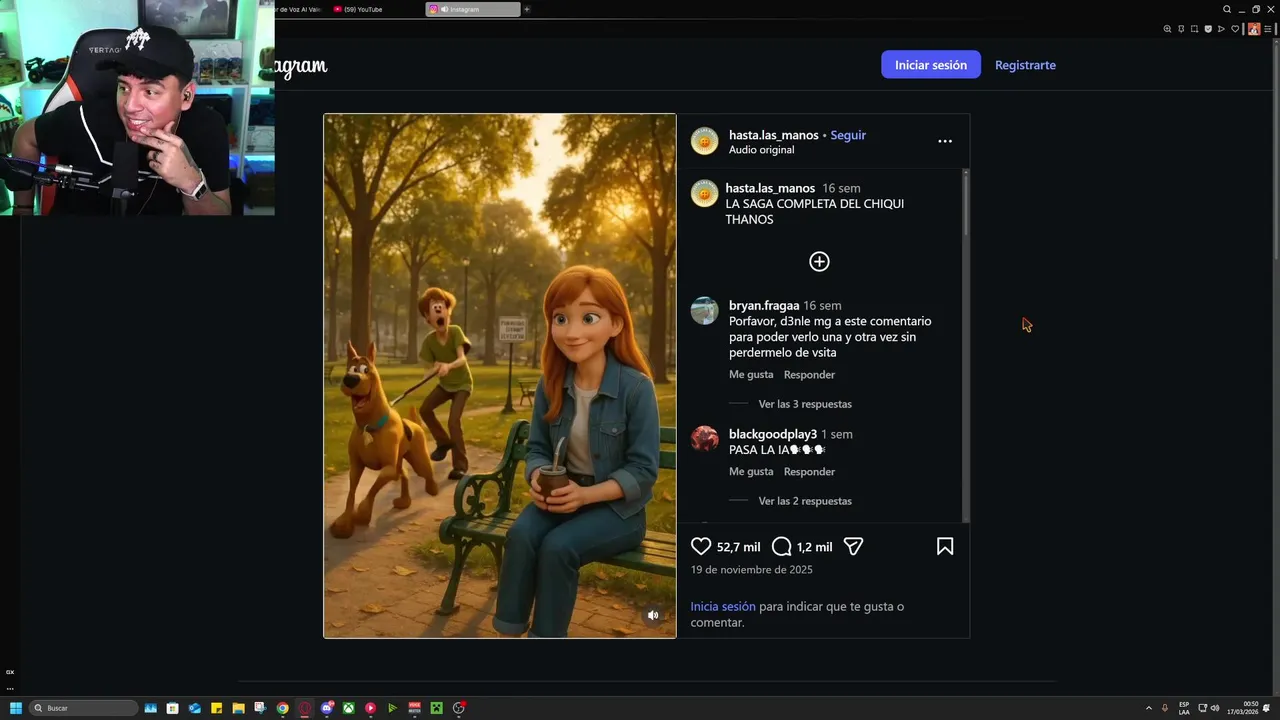Open a new browser tab with plus button
Viewport: 1280px width, 720px height.
coord(527,9)
